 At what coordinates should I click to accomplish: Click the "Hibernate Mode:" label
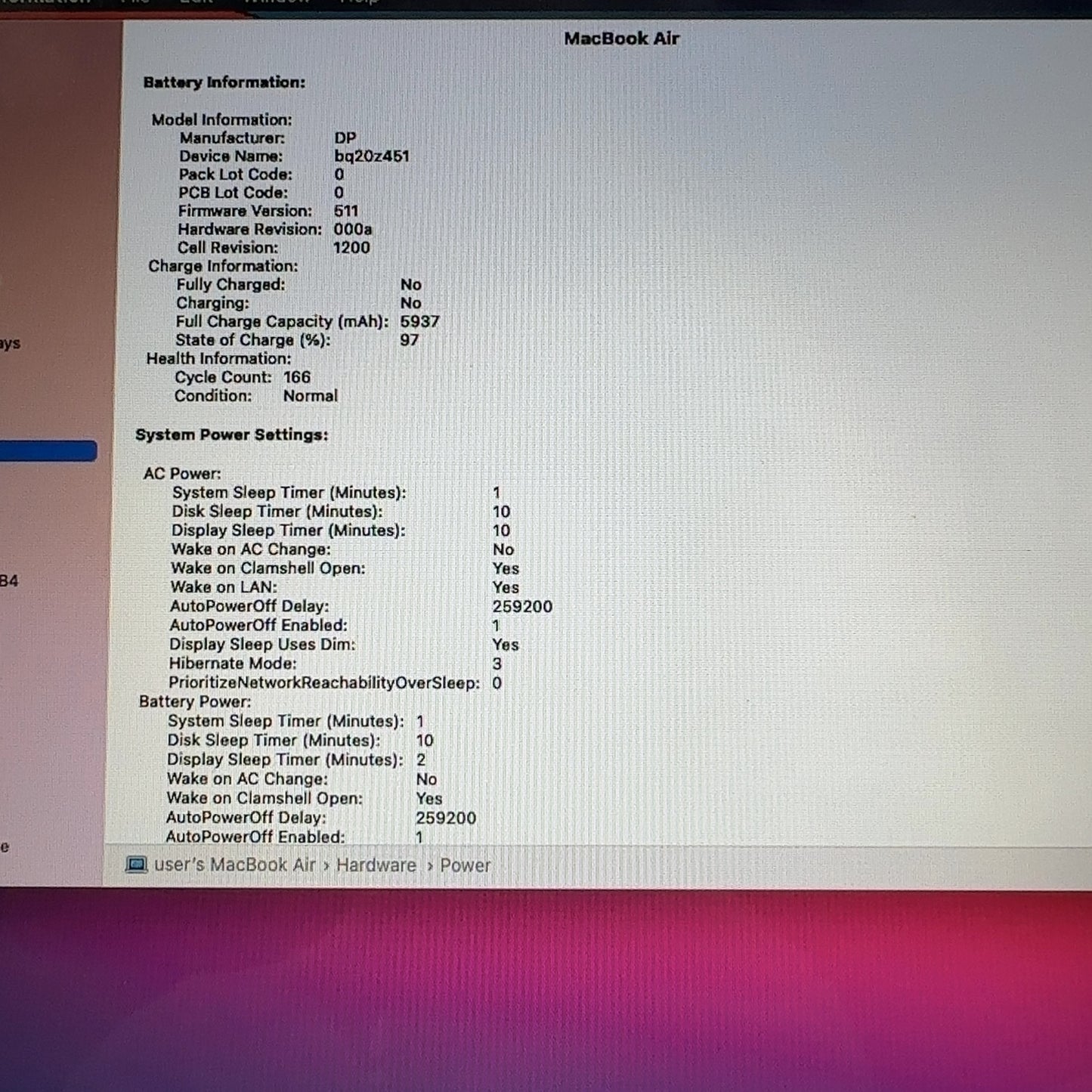233,664
